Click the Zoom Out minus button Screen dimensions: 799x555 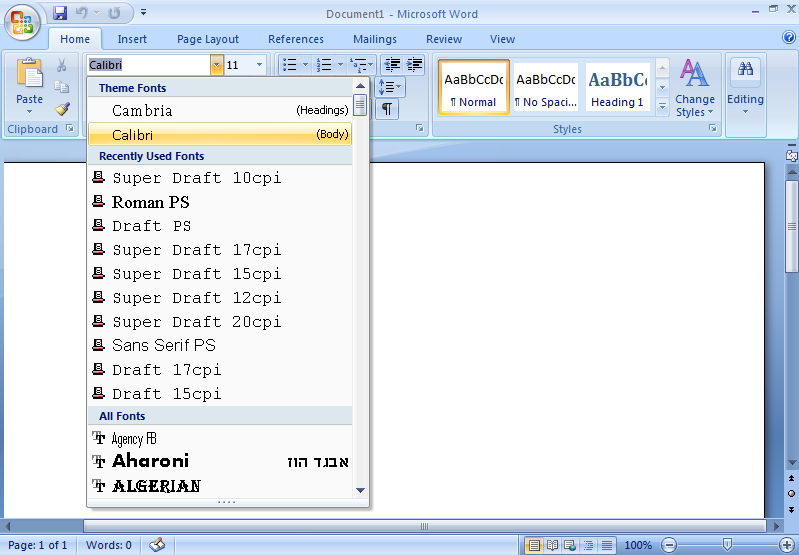(x=669, y=545)
